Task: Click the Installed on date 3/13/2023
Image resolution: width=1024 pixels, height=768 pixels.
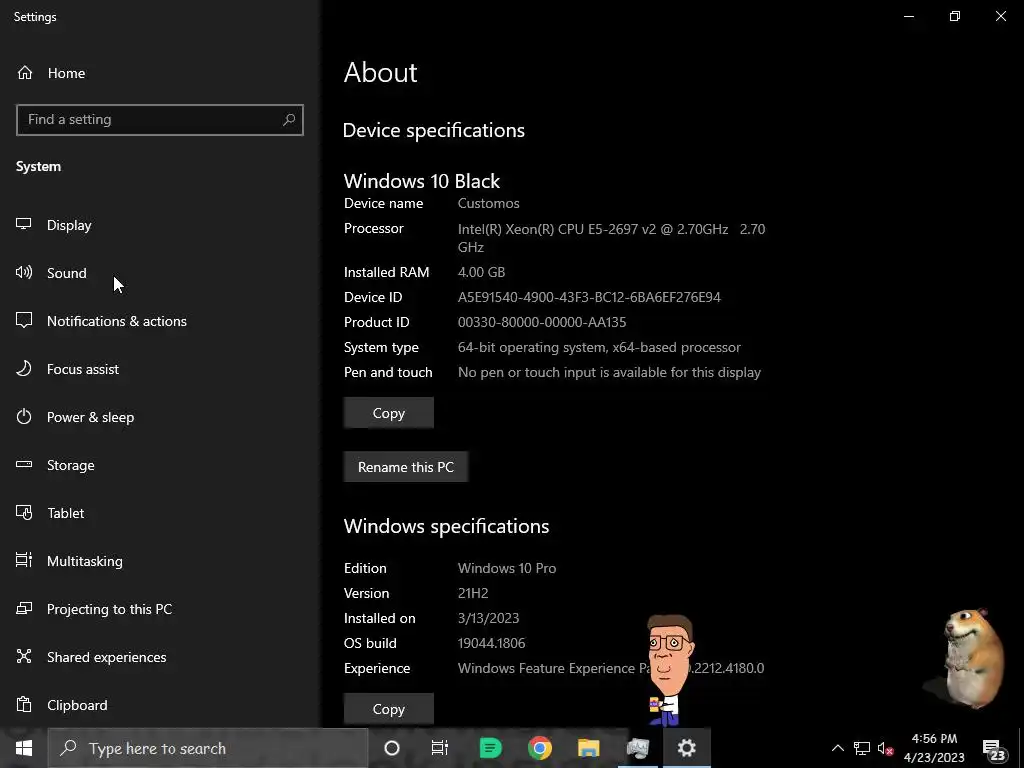Action: tap(488, 618)
